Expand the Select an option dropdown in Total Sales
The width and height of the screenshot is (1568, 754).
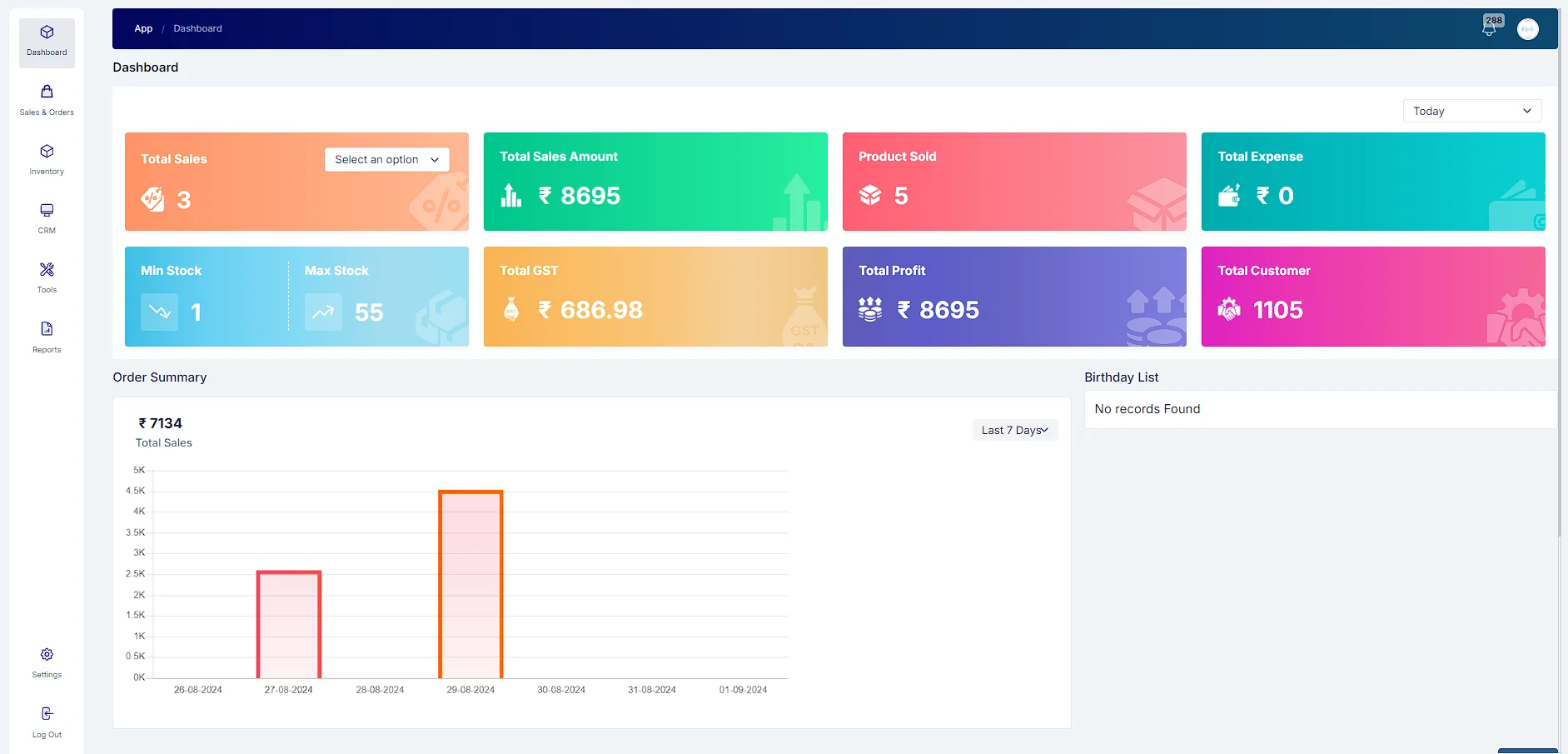tap(386, 159)
